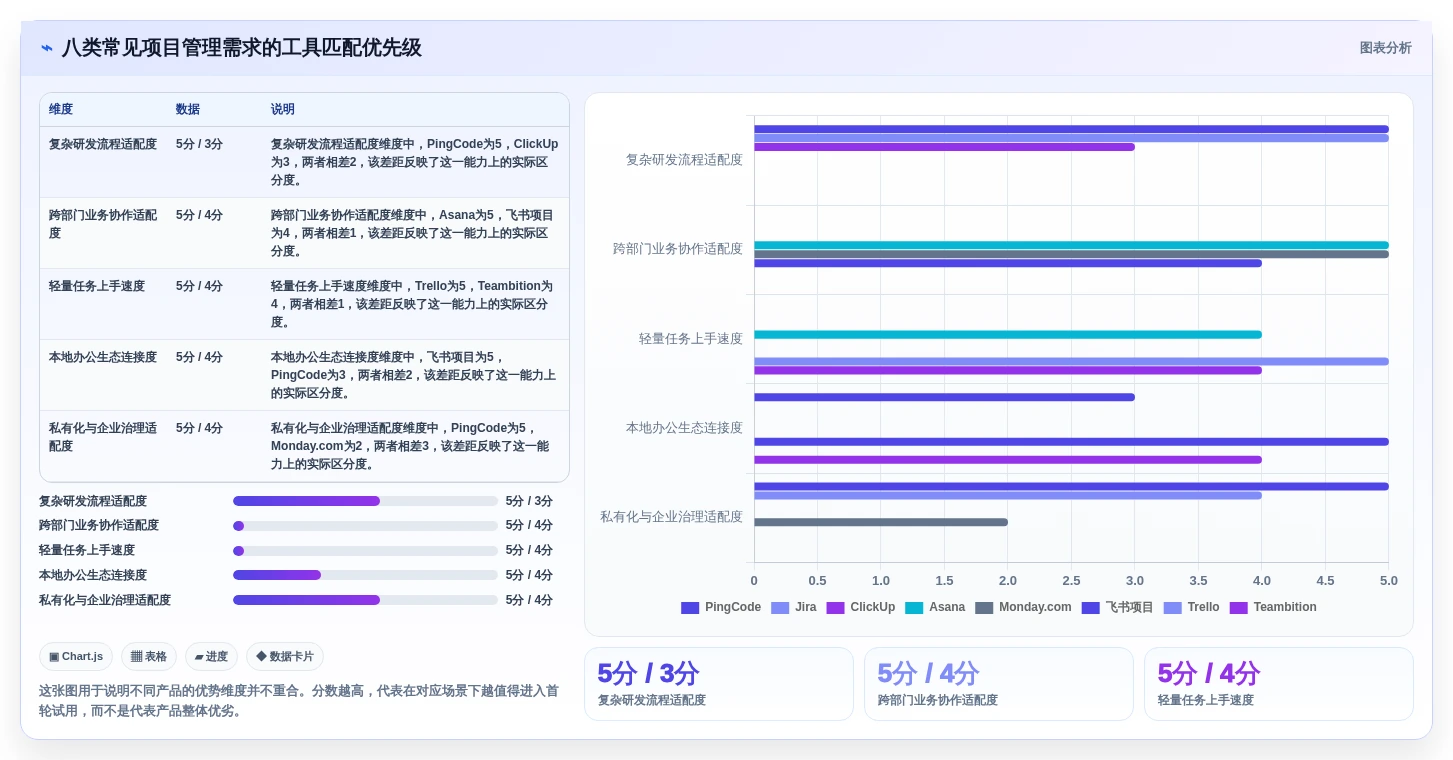The width and height of the screenshot is (1453, 760).
Task: Select the table description mentioning Trello为5
Action: [414, 304]
